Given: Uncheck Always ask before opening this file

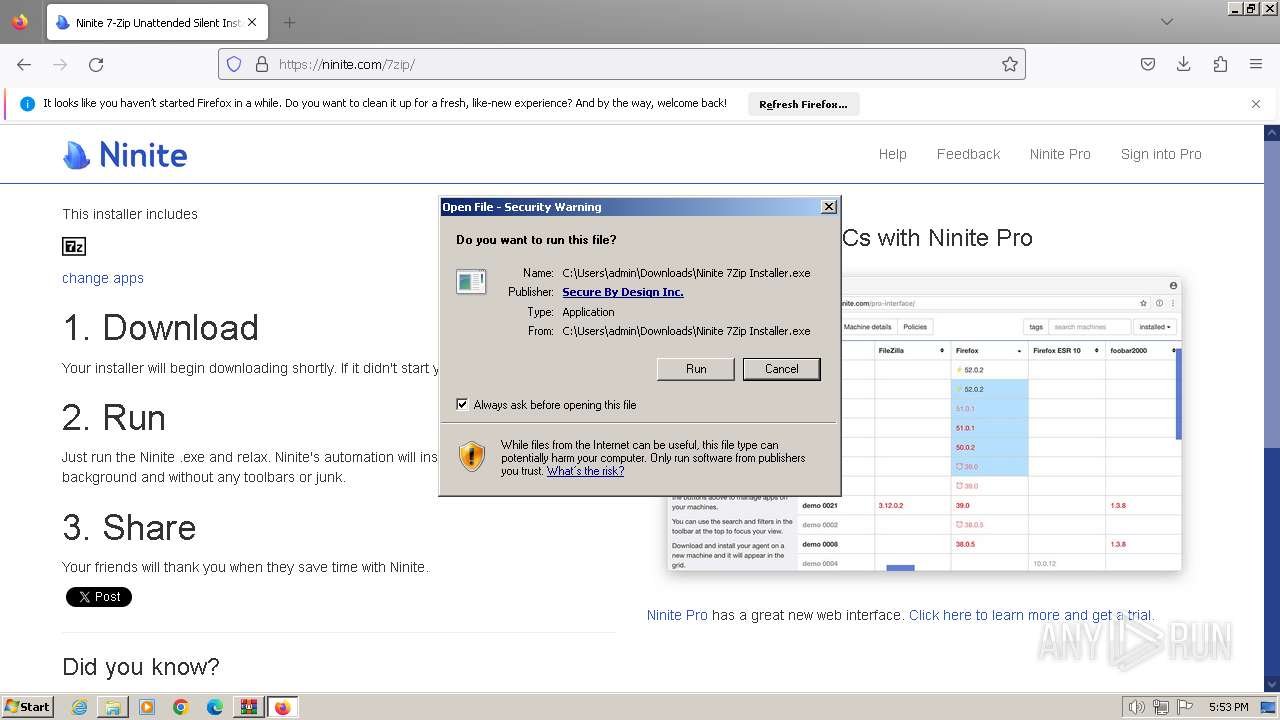Looking at the screenshot, I should pos(462,404).
